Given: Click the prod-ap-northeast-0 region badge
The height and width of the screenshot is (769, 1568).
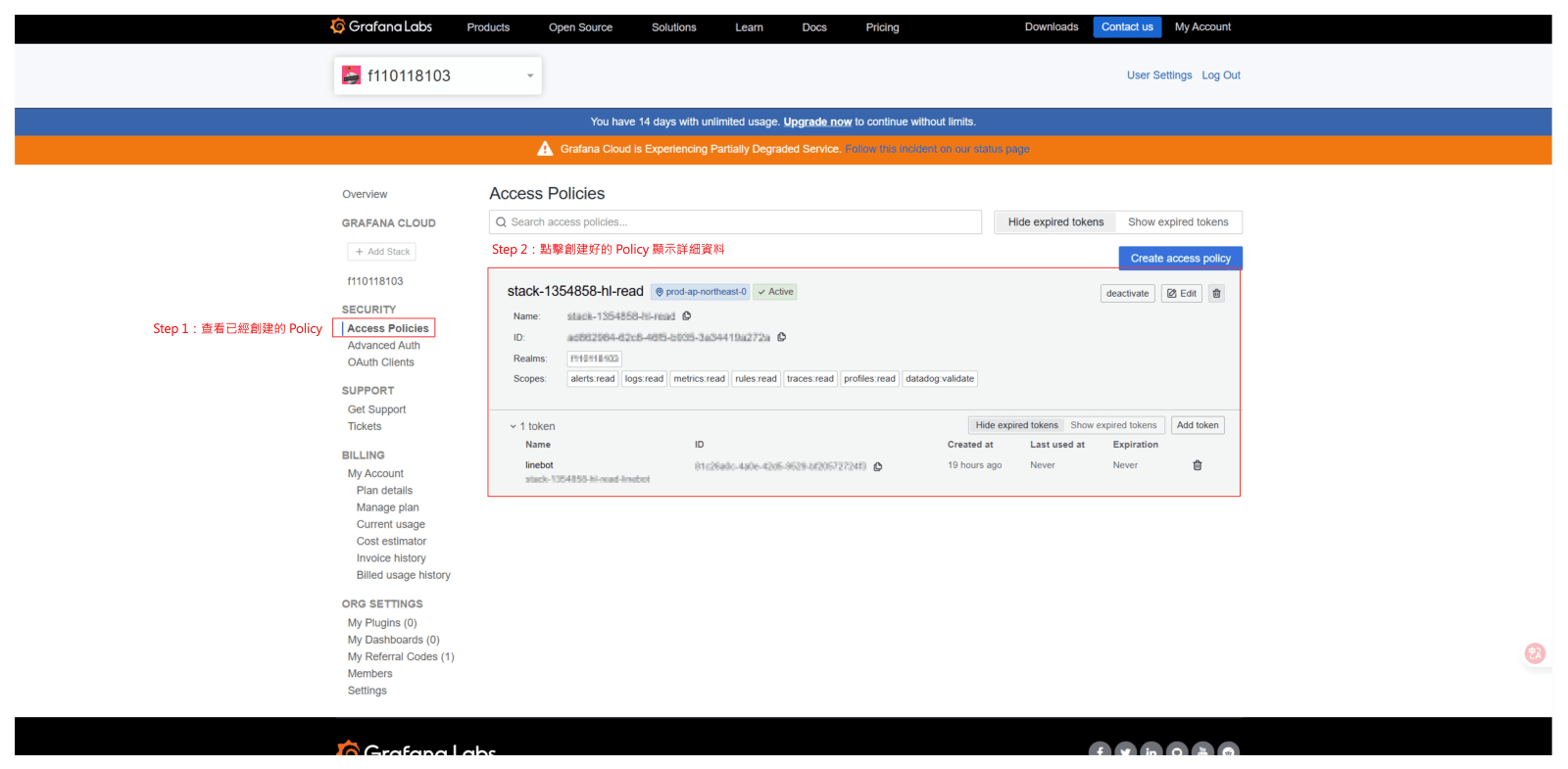Looking at the screenshot, I should (x=701, y=292).
